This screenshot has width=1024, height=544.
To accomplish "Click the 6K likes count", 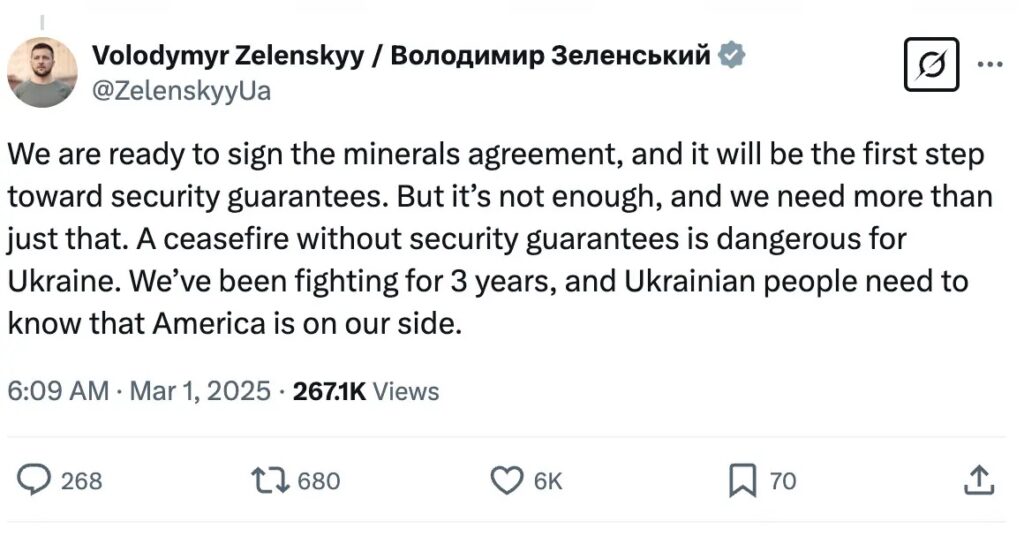I will click(x=548, y=481).
